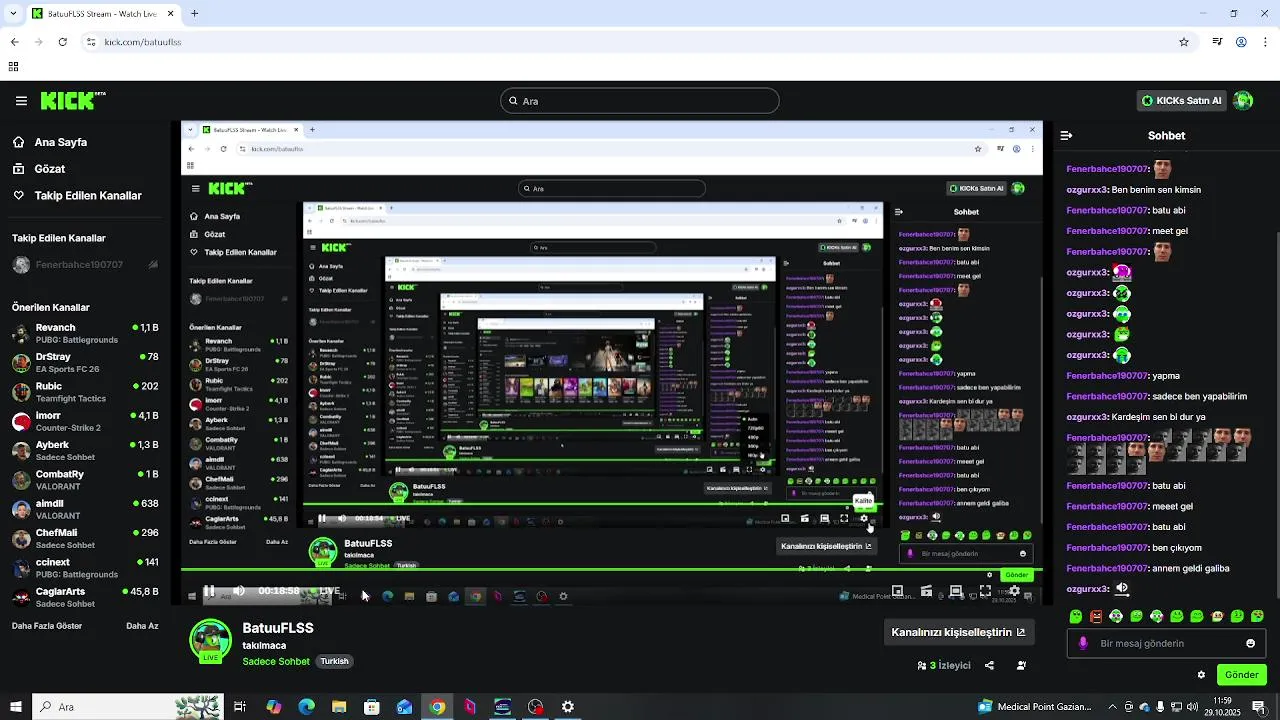The width and height of the screenshot is (1280, 720).
Task: Click the address bar kick.com/batuuflss
Action: coord(143,42)
